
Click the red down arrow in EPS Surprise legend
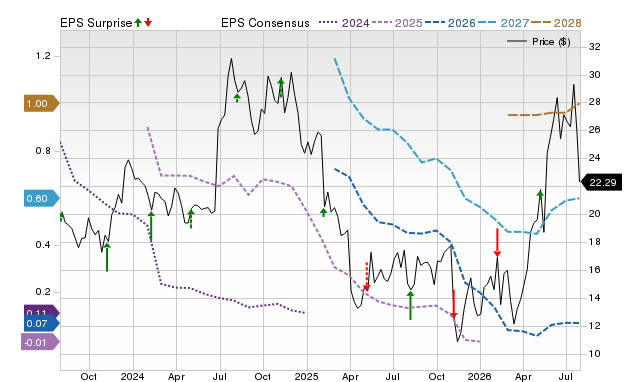148,23
